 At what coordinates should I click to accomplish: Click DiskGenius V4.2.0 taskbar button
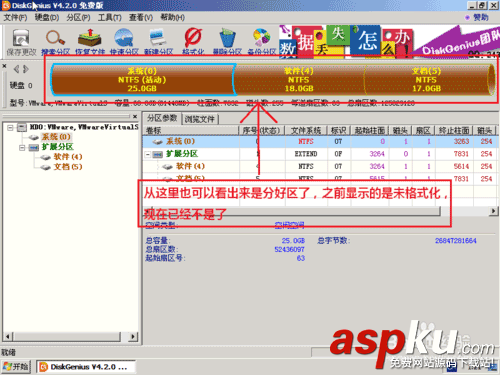(x=86, y=367)
